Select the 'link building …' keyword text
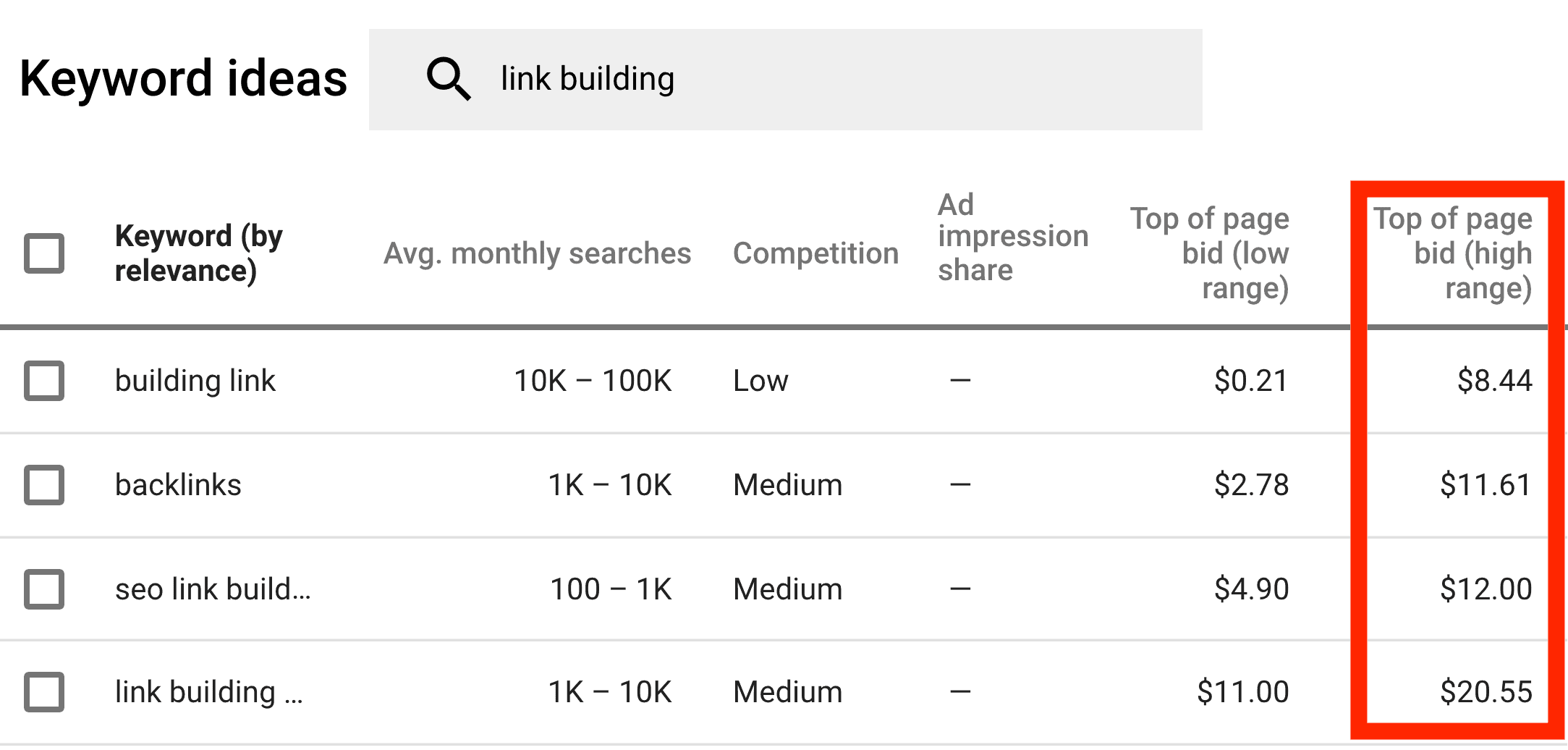The height and width of the screenshot is (750, 1568). (x=209, y=692)
